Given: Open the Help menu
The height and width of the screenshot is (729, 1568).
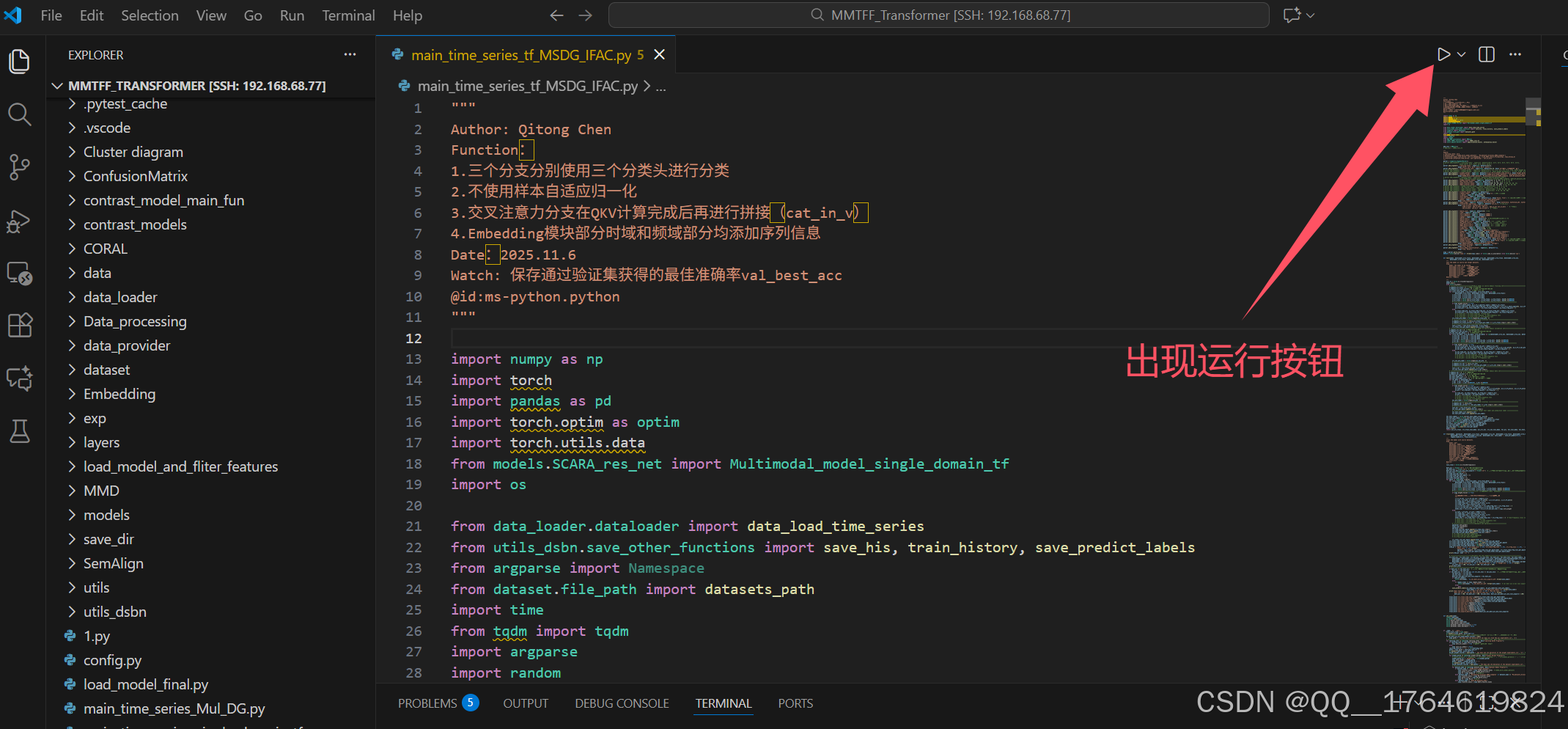Looking at the screenshot, I should [x=408, y=15].
